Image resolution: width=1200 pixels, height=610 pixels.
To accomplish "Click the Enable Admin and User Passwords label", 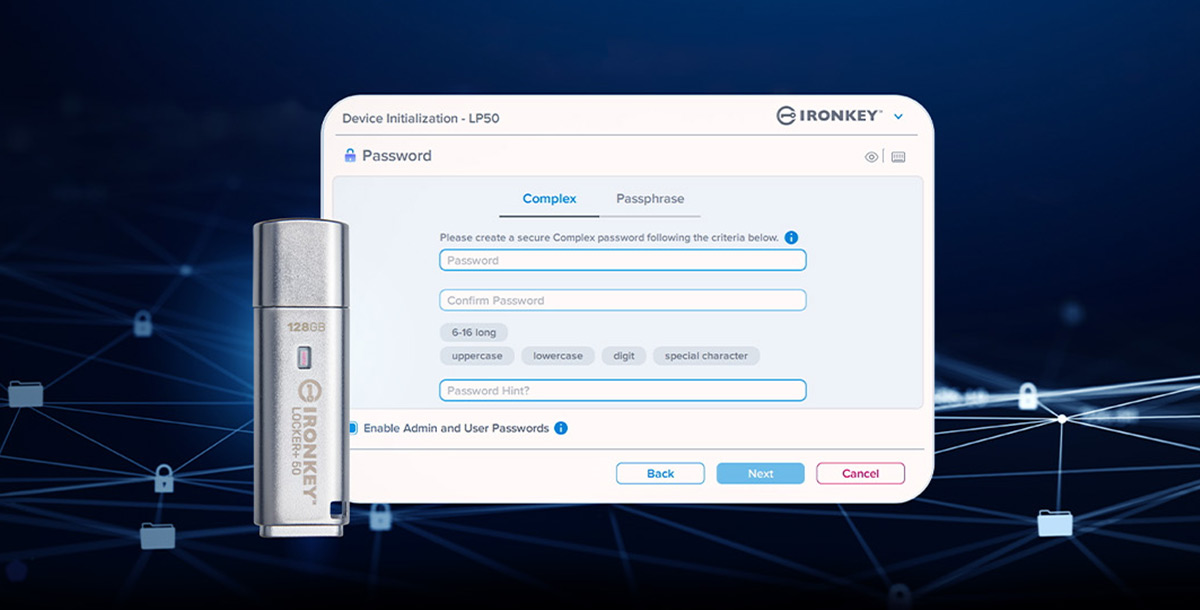I will (x=456, y=428).
